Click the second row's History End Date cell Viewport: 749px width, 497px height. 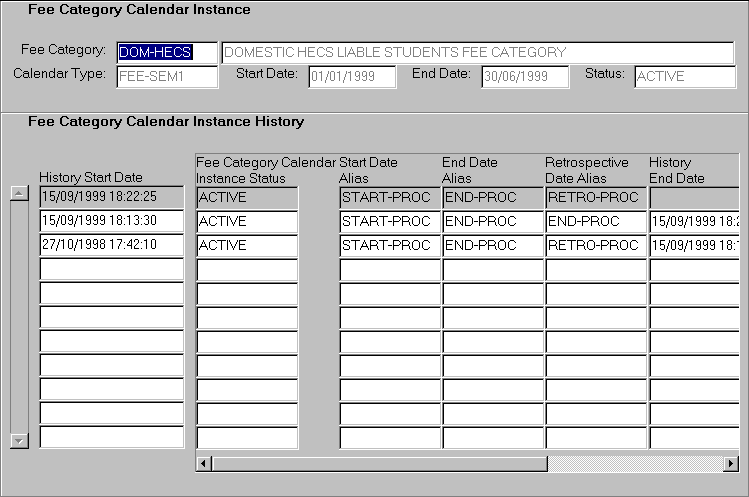tap(694, 221)
